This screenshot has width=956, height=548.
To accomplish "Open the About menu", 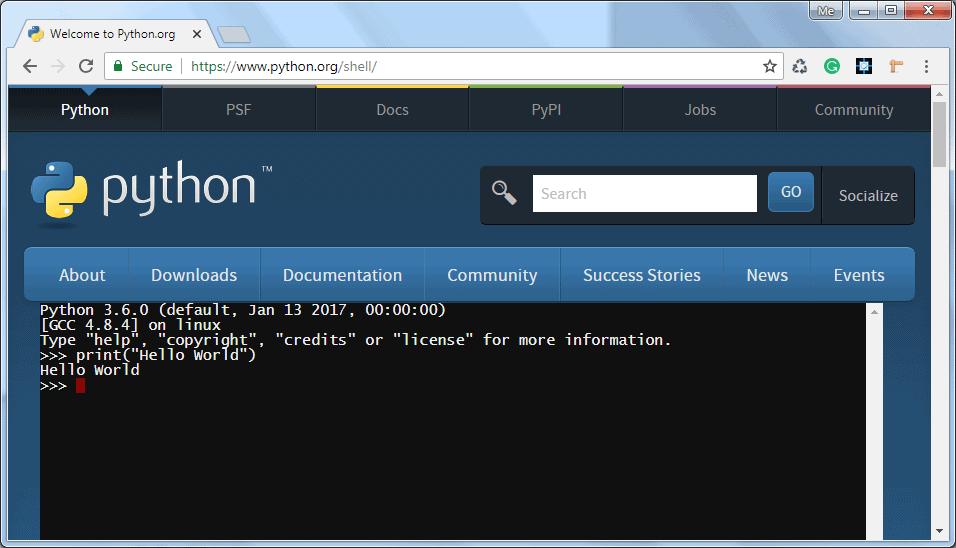I will pos(82,275).
